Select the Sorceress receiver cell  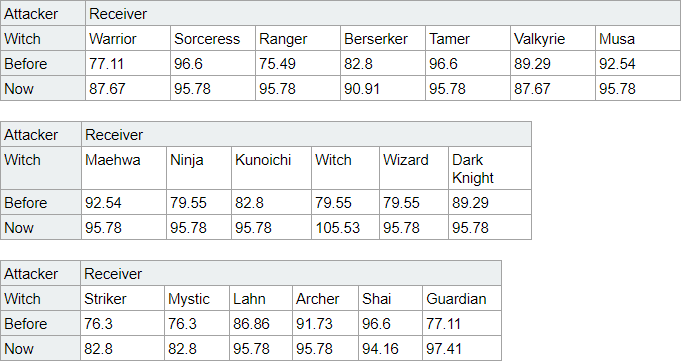click(x=213, y=39)
